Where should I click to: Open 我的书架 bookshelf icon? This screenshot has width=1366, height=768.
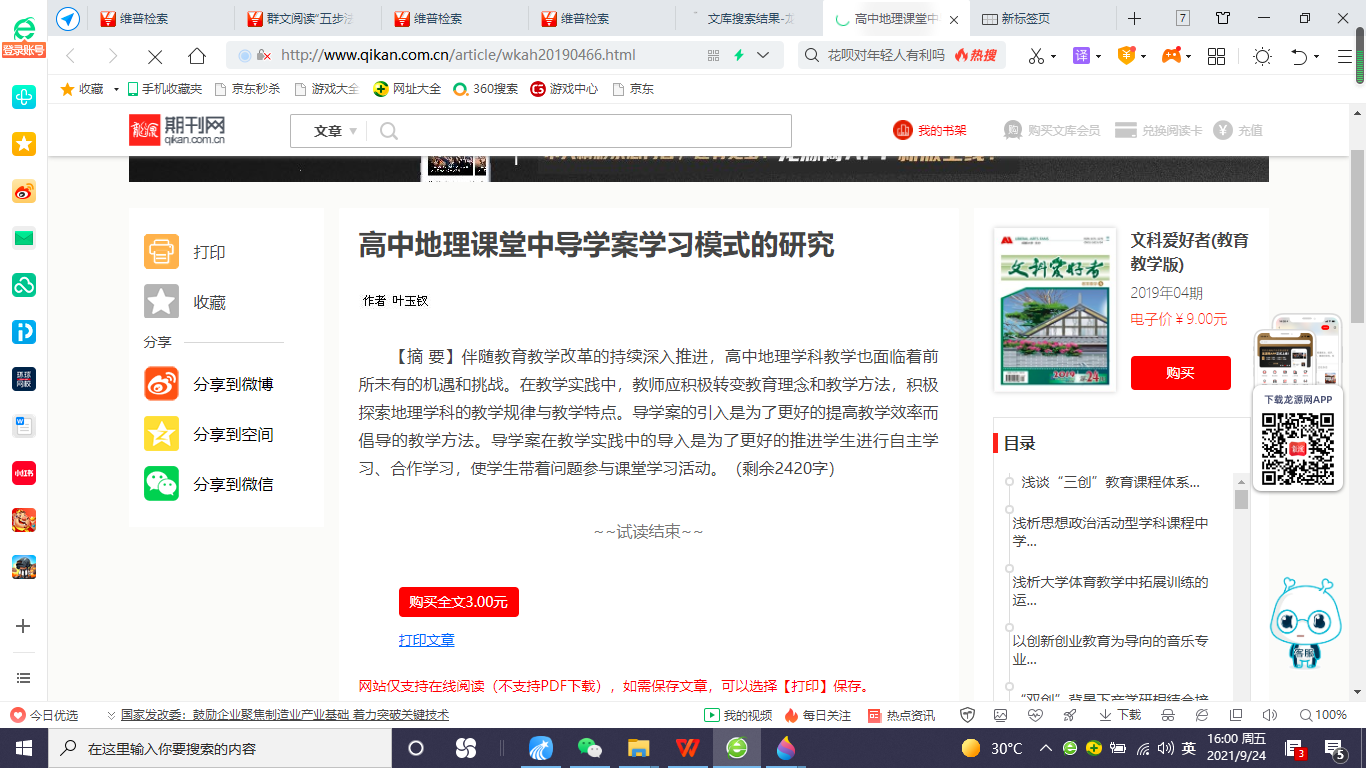click(x=903, y=130)
